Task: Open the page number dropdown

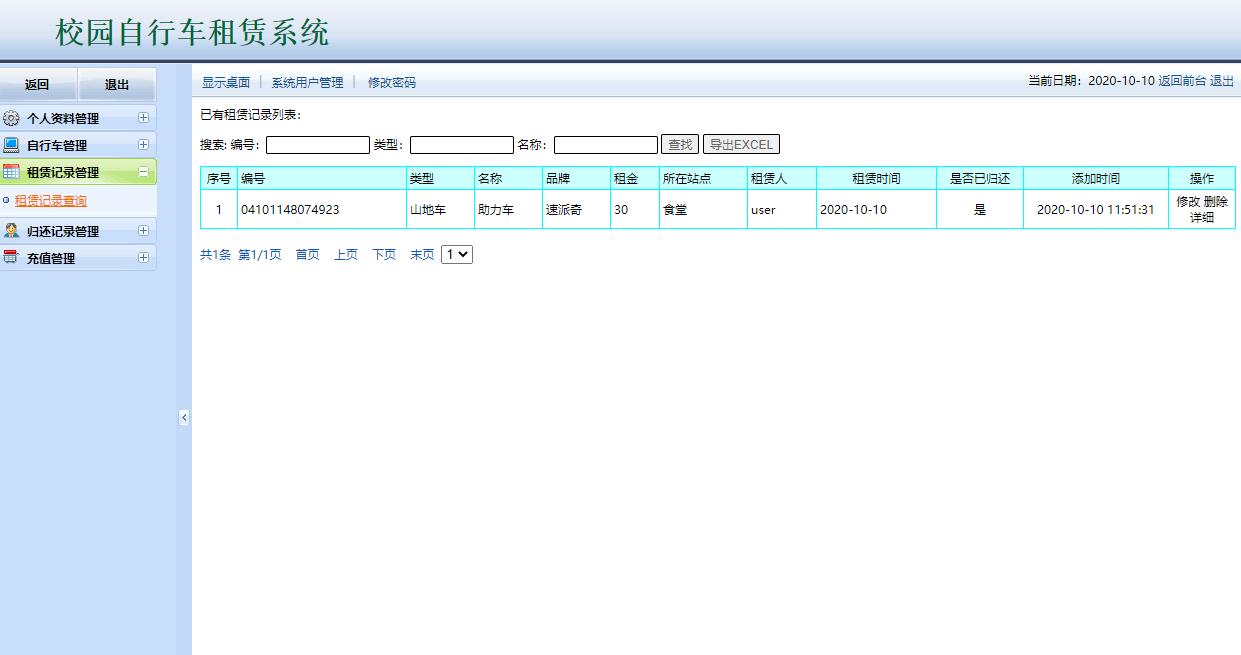Action: 456,254
